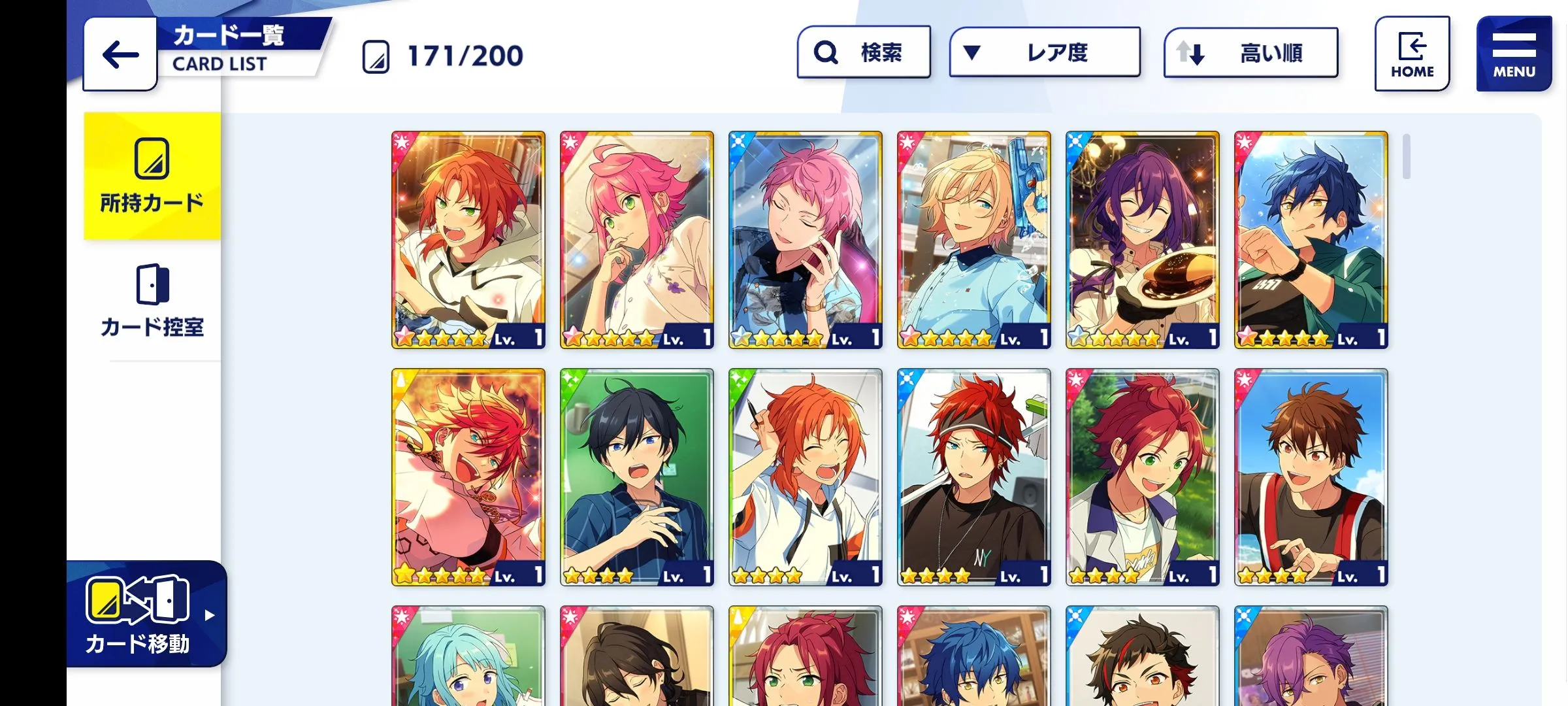This screenshot has height=706, width=1568.
Task: Switch to the カード控室 tab
Action: click(x=152, y=301)
